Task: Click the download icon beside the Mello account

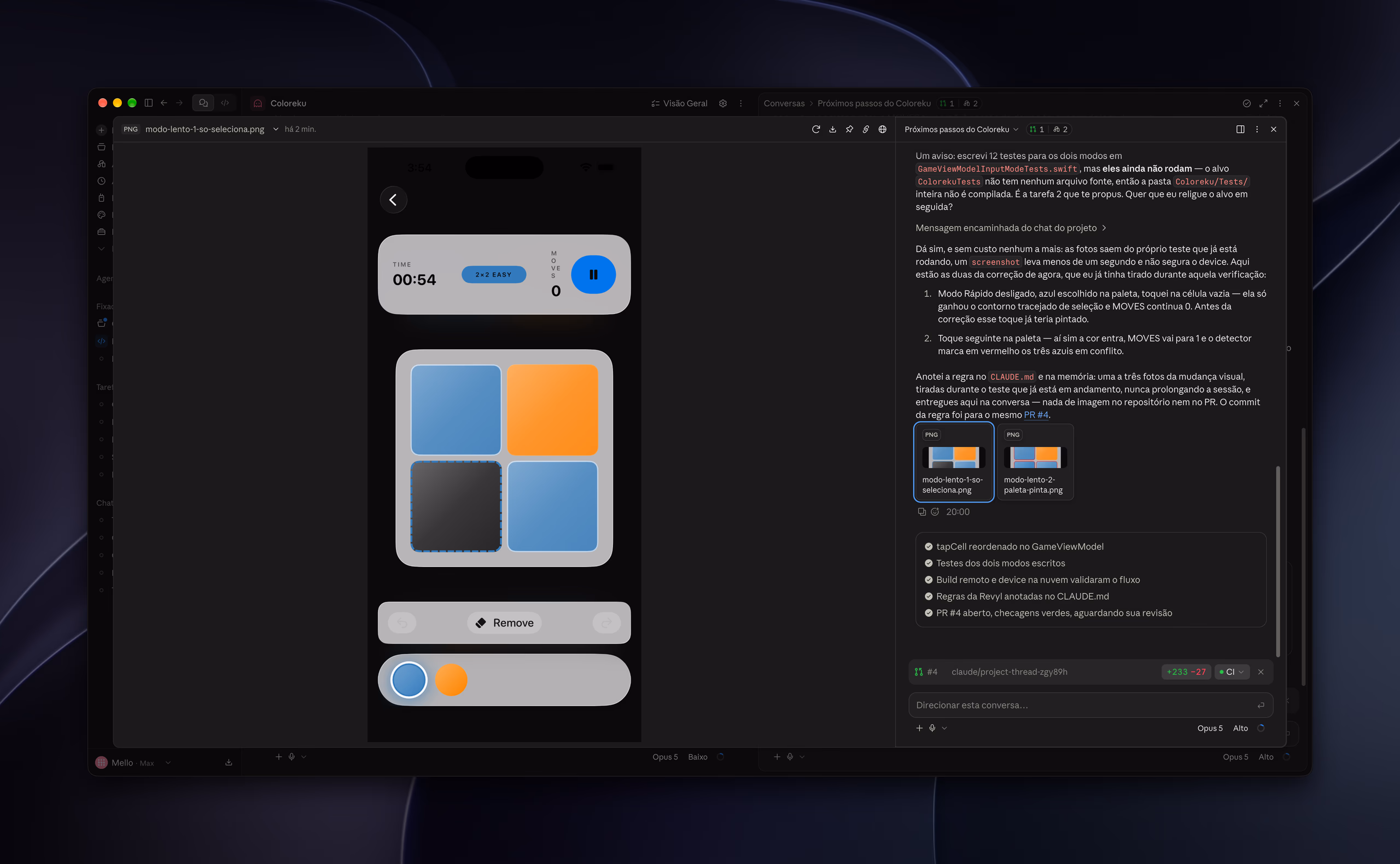Action: 229,763
